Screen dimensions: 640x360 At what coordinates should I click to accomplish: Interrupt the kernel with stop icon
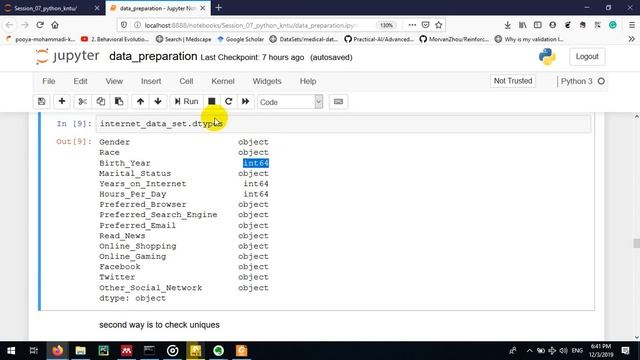point(211,102)
